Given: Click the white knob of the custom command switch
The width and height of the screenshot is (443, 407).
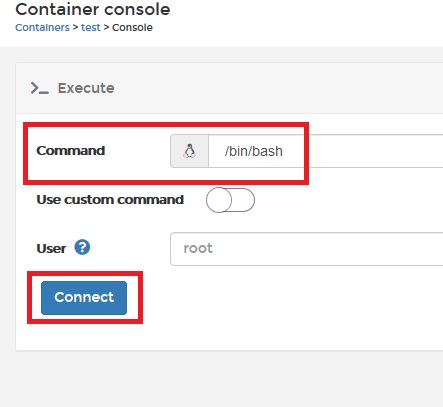Looking at the screenshot, I should click(x=219, y=200).
